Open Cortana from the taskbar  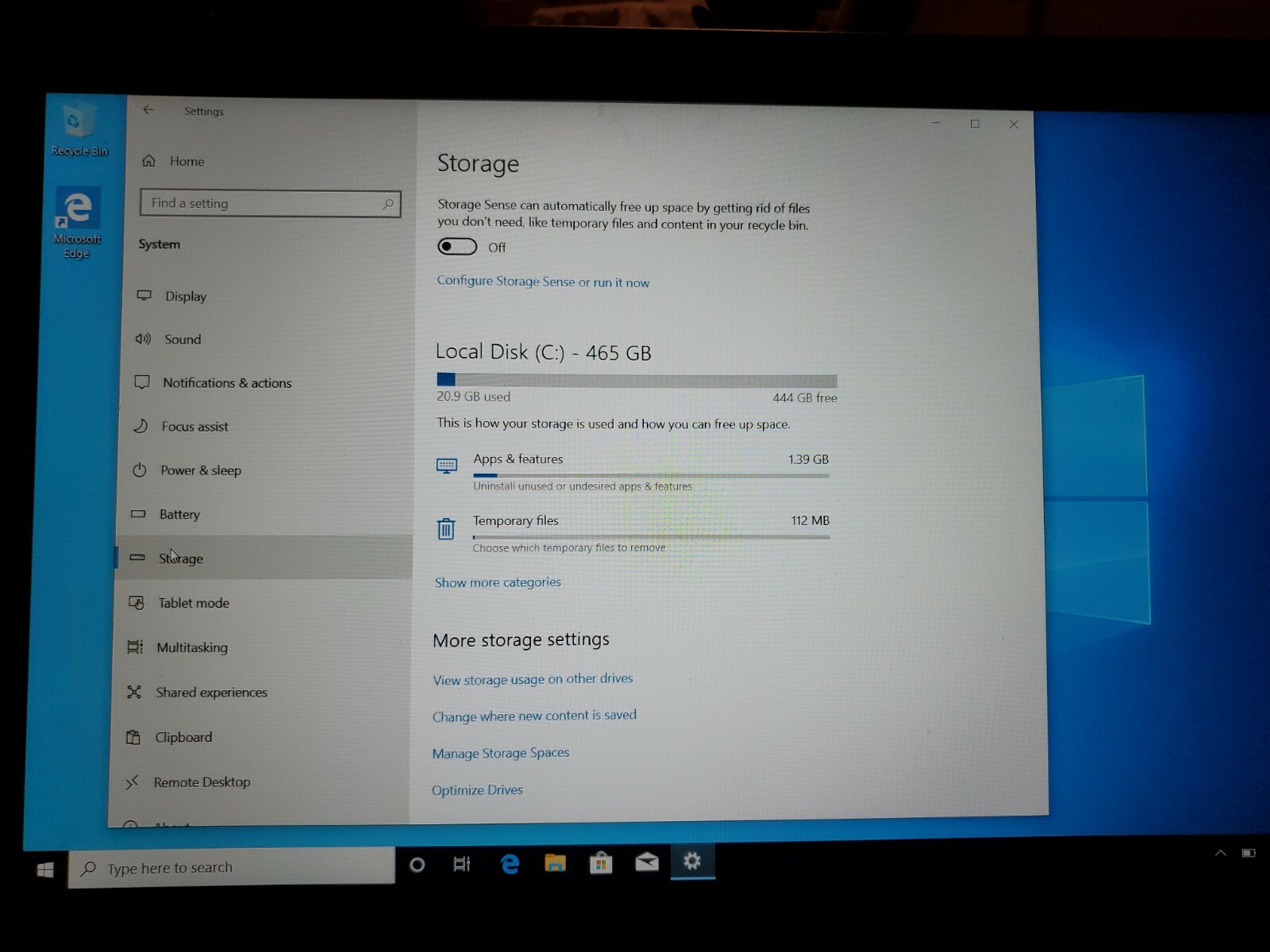pos(417,865)
